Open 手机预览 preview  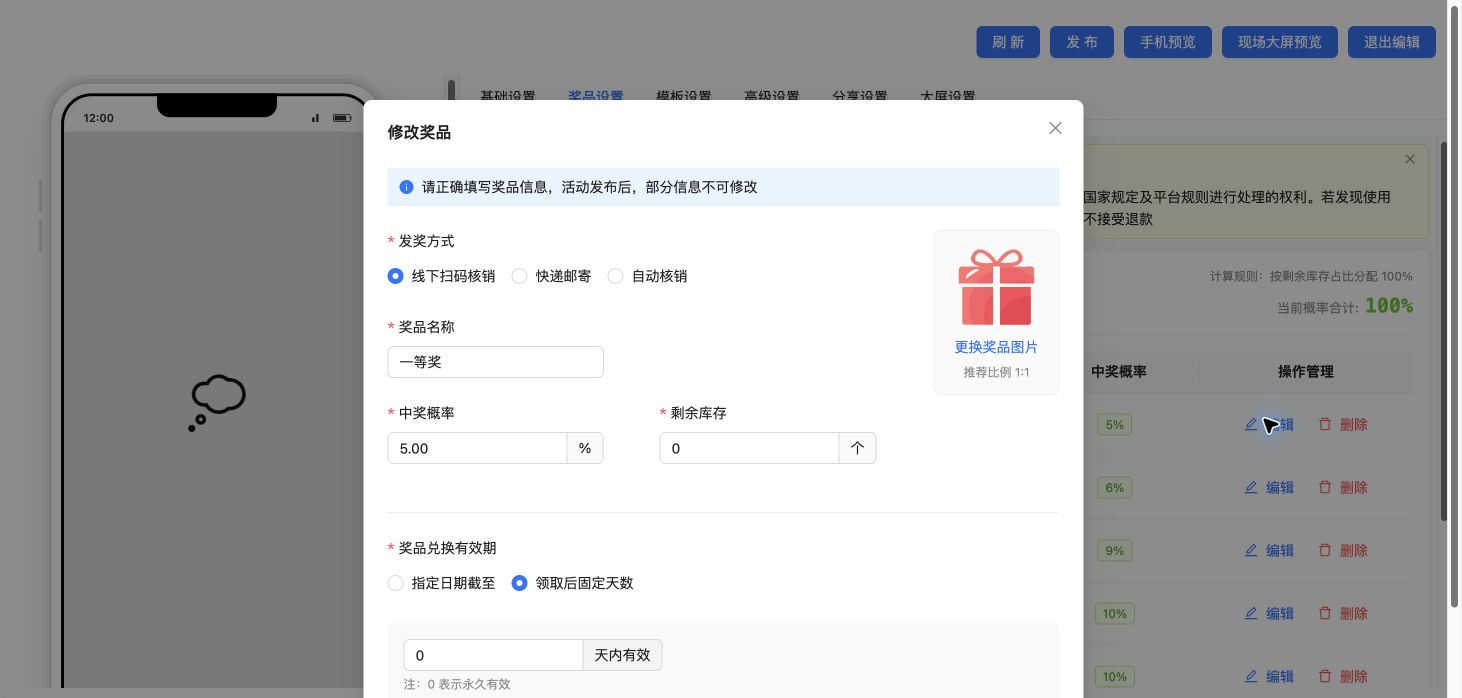coord(1168,42)
